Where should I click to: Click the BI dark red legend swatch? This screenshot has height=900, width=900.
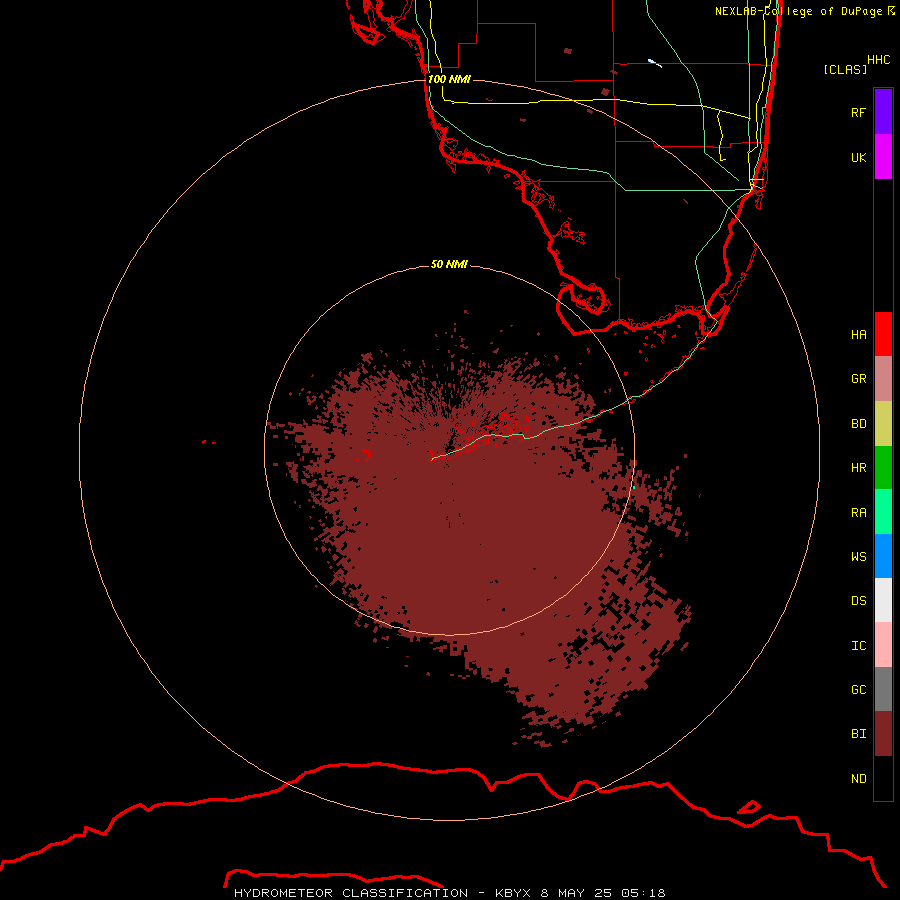click(x=883, y=734)
